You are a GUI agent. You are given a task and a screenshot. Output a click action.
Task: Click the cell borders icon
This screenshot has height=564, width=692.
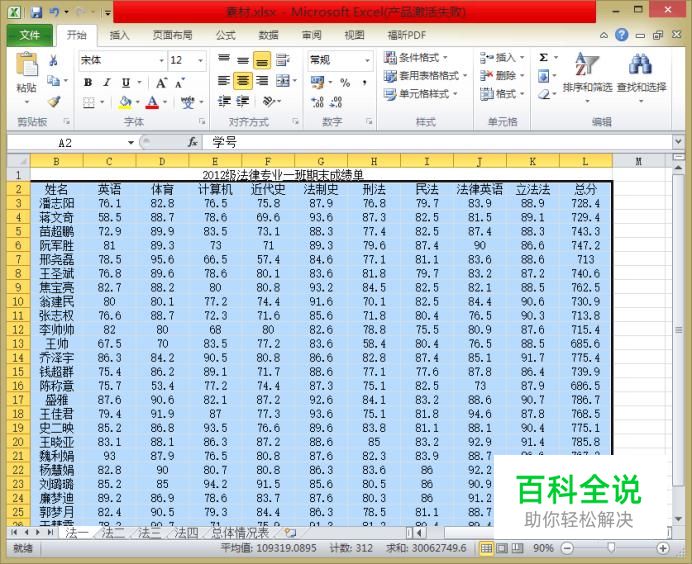pos(89,102)
